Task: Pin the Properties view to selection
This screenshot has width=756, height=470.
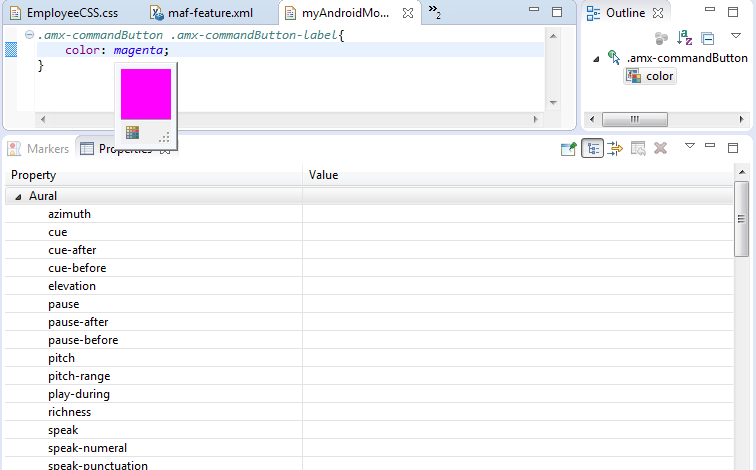Action: pyautogui.click(x=569, y=148)
